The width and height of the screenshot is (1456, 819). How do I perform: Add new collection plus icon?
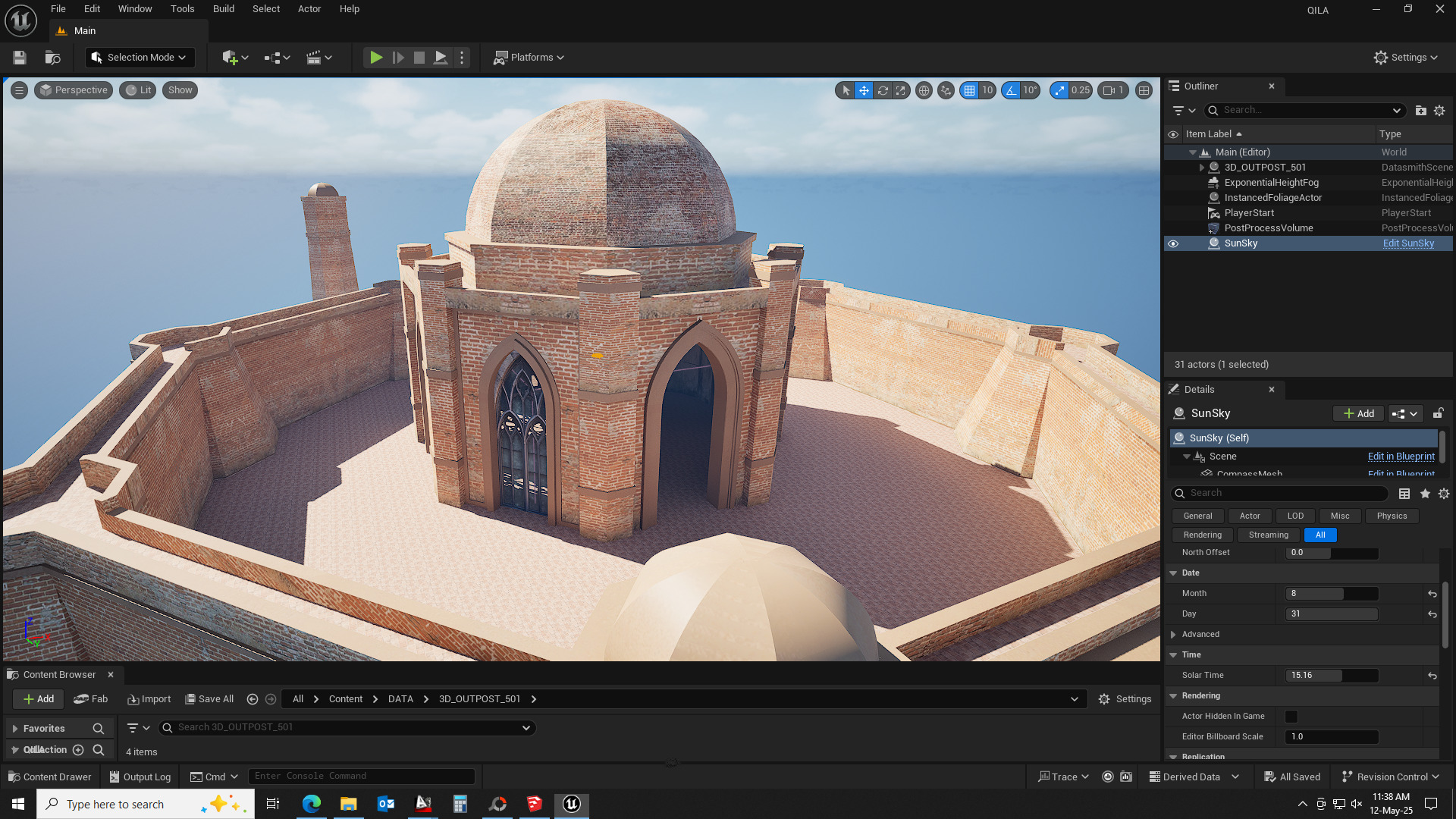78,750
